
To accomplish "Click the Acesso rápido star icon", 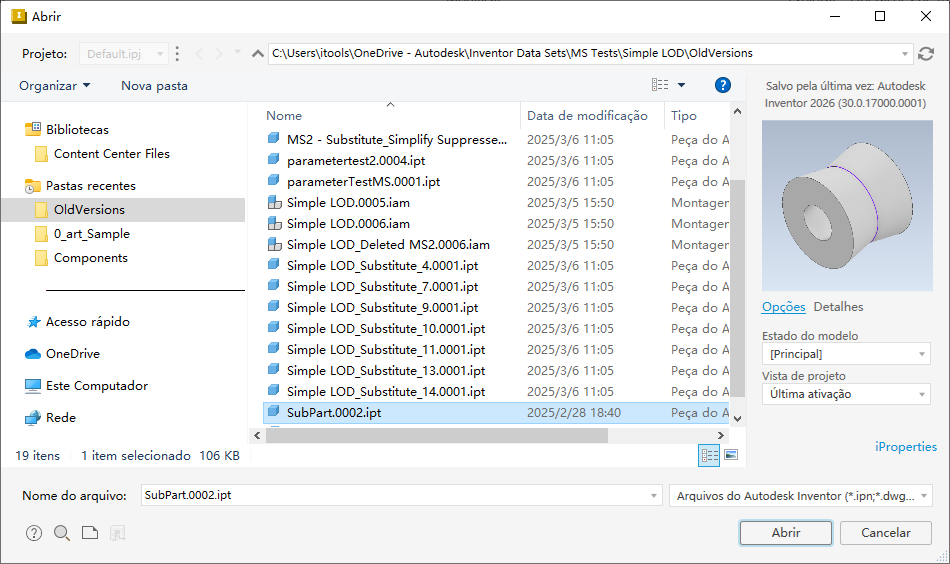I will pos(34,322).
